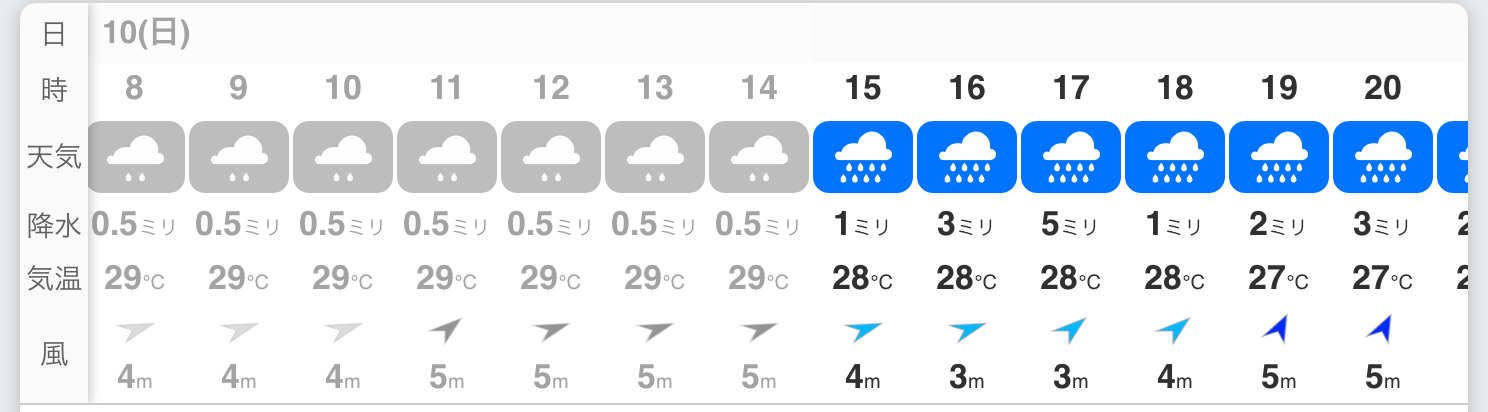Click the 10(日) date header

click(146, 34)
